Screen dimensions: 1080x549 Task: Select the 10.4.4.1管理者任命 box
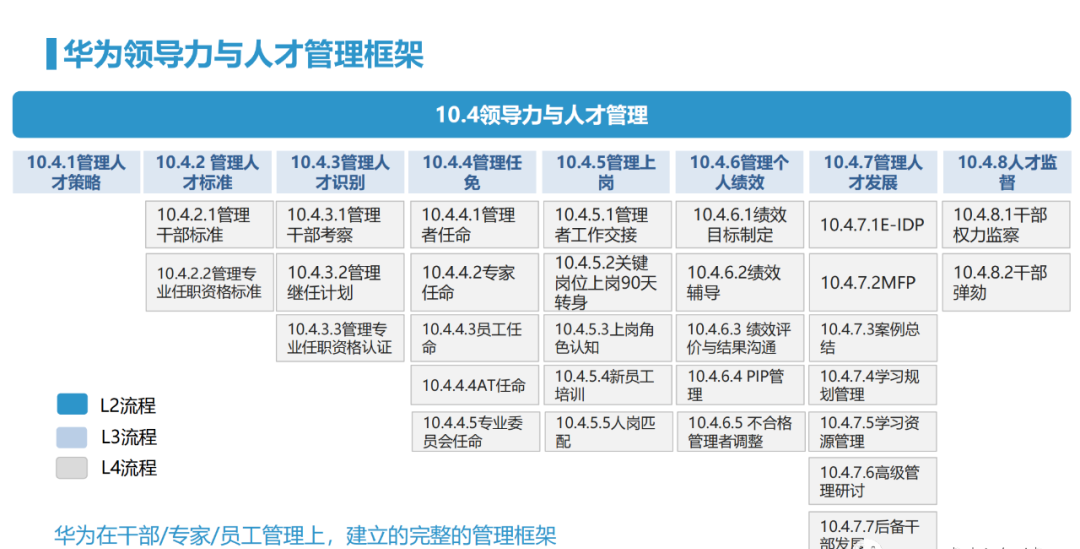pos(475,225)
